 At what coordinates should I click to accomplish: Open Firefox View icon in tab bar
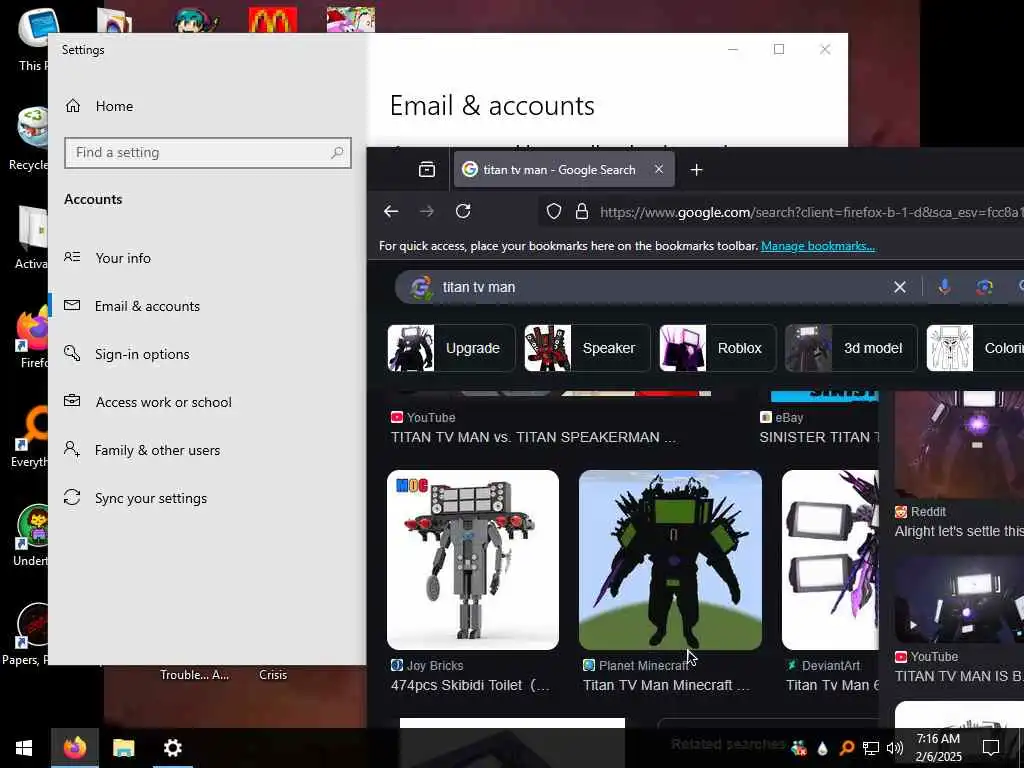point(426,170)
